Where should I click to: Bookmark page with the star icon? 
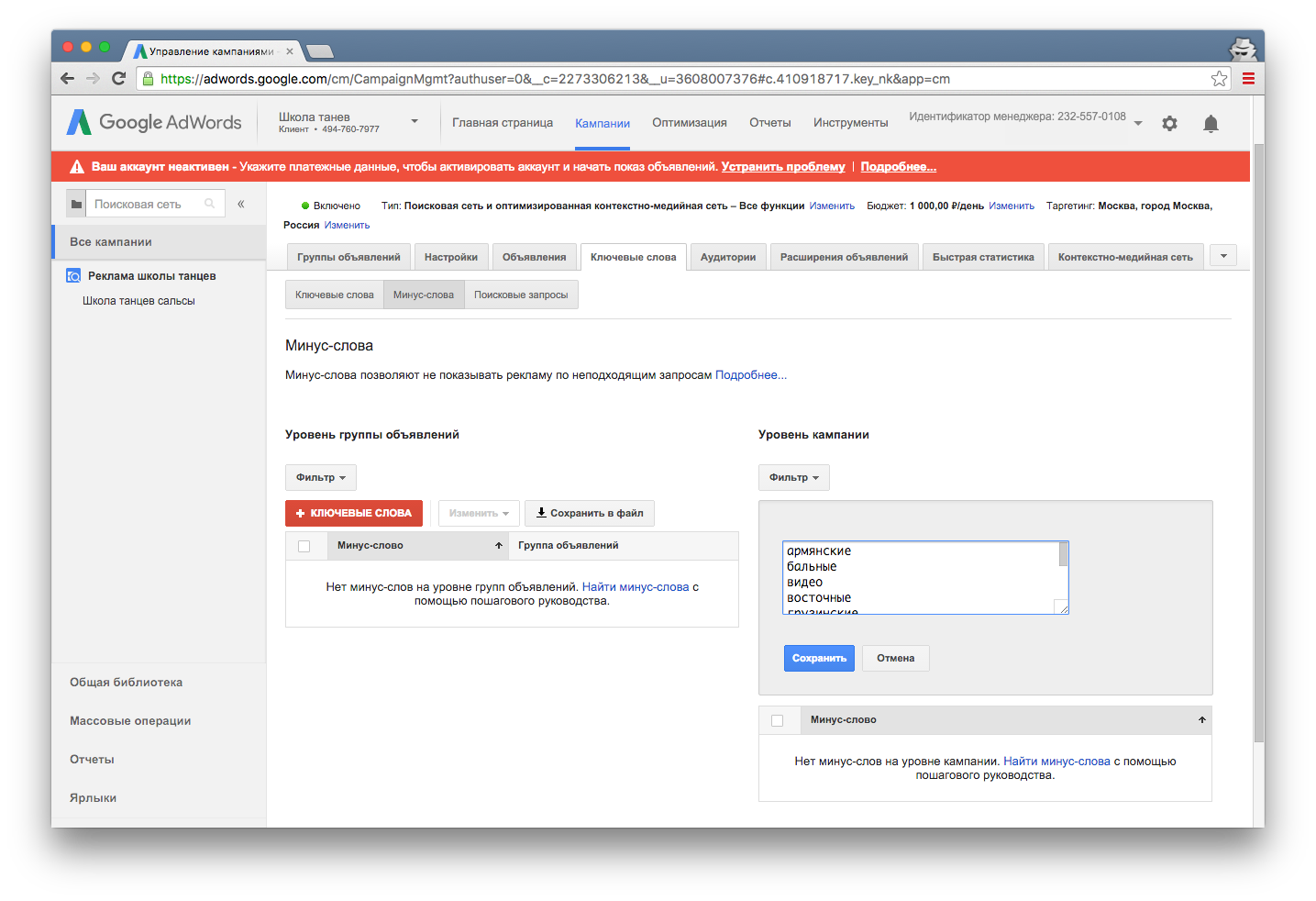(1219, 79)
